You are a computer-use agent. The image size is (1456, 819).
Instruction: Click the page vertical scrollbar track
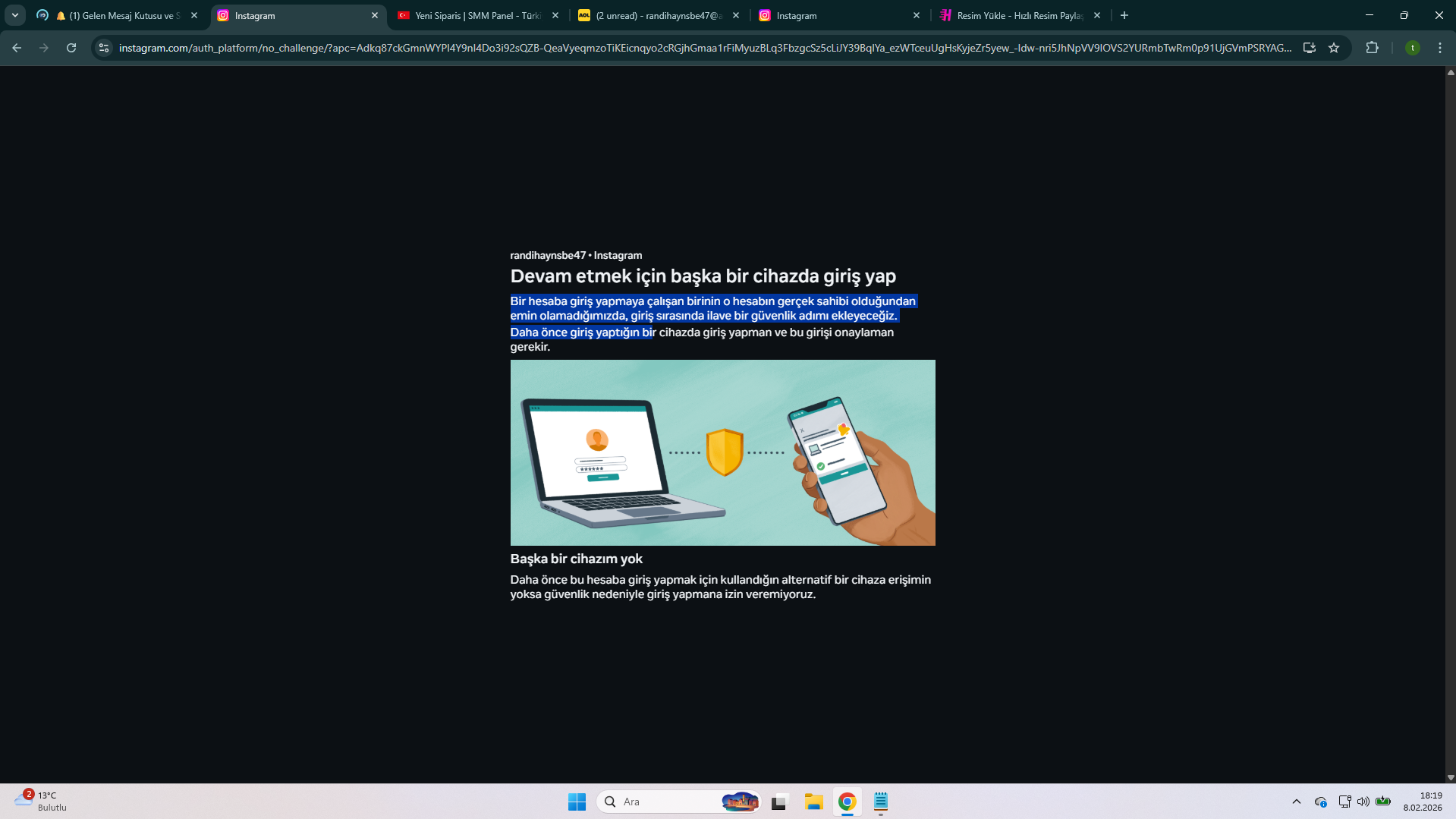(x=1451, y=425)
